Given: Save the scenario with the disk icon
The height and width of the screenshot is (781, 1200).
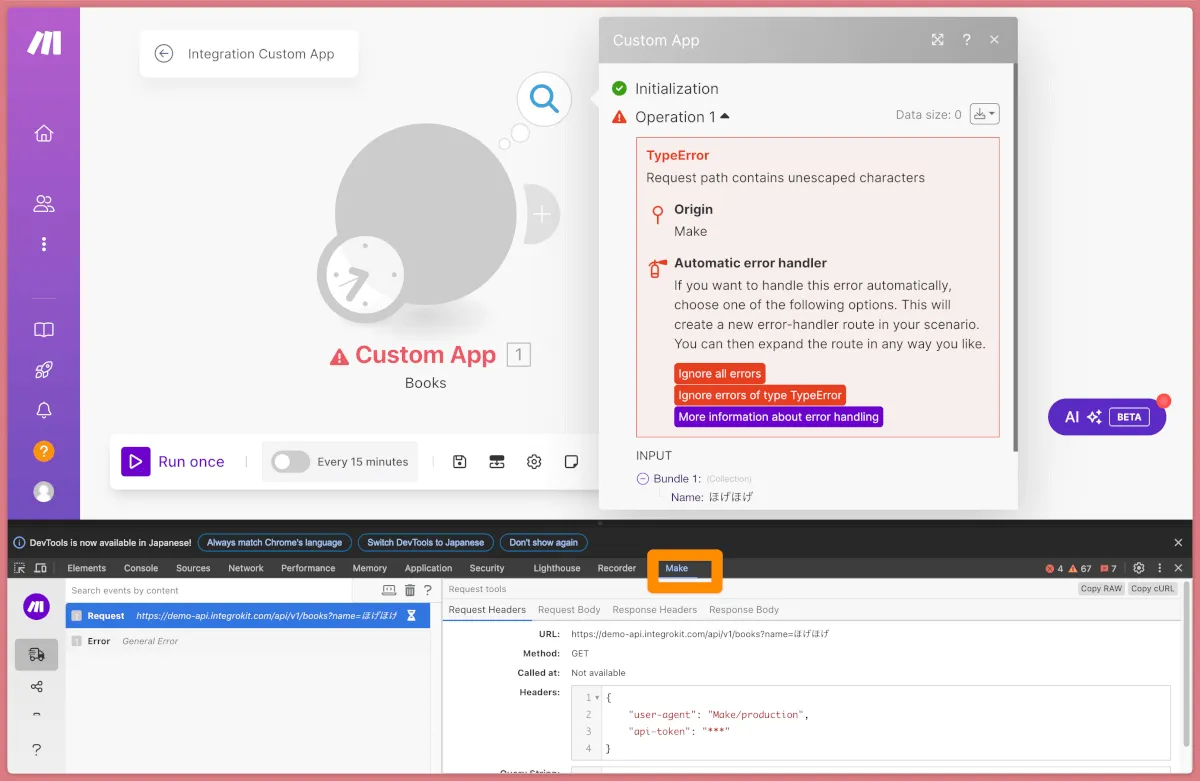Looking at the screenshot, I should pyautogui.click(x=459, y=462).
